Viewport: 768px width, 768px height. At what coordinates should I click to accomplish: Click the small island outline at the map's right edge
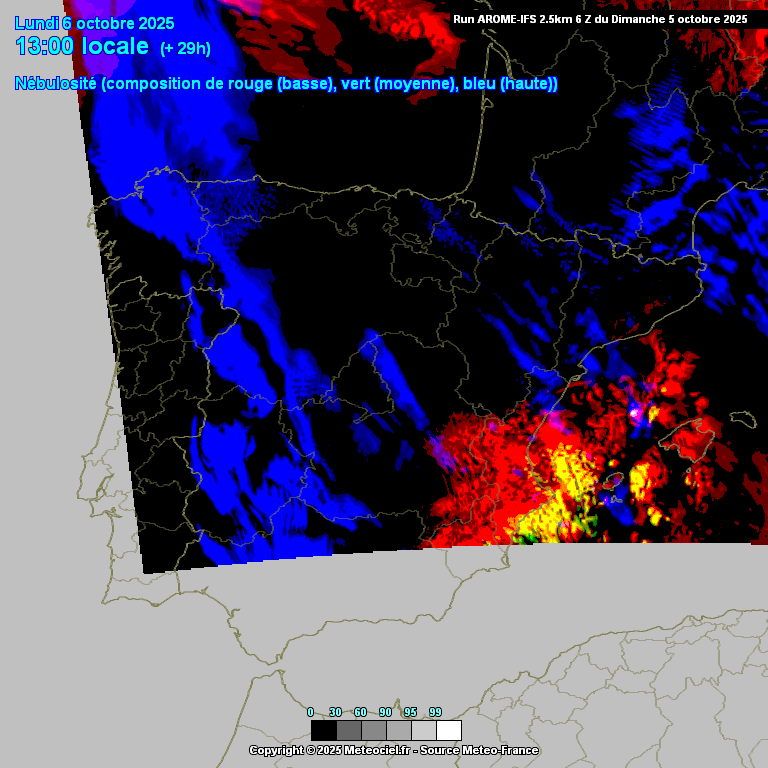[x=741, y=418]
